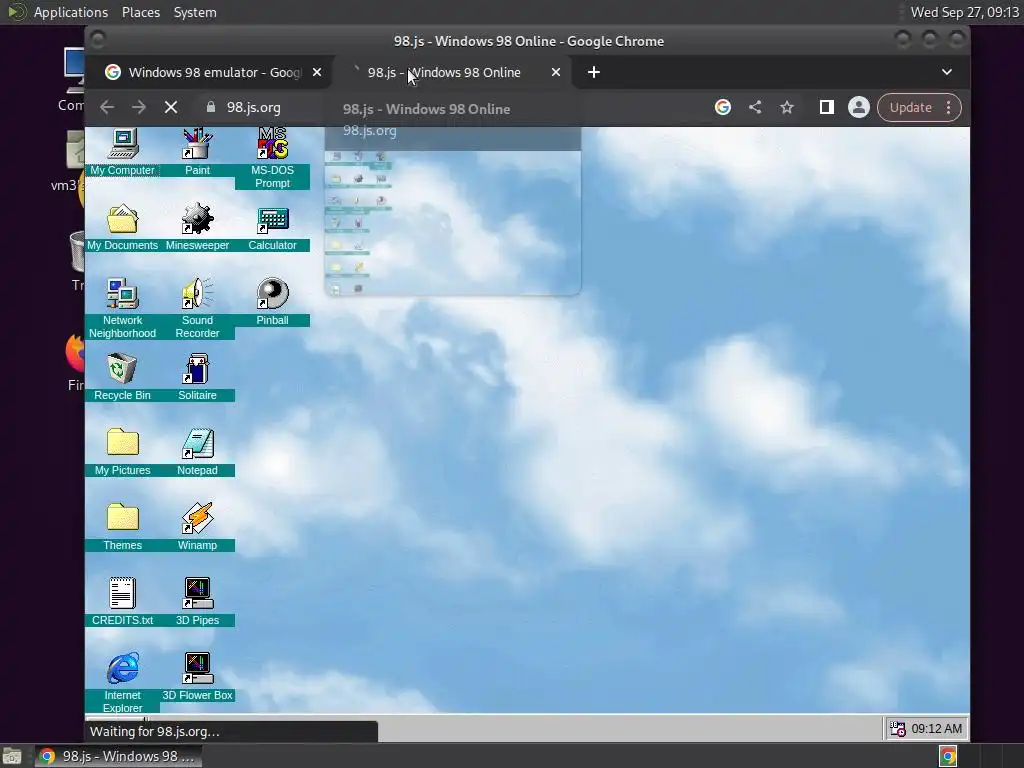Open a new Chrome tab
The height and width of the screenshot is (768, 1024).
pyautogui.click(x=594, y=72)
